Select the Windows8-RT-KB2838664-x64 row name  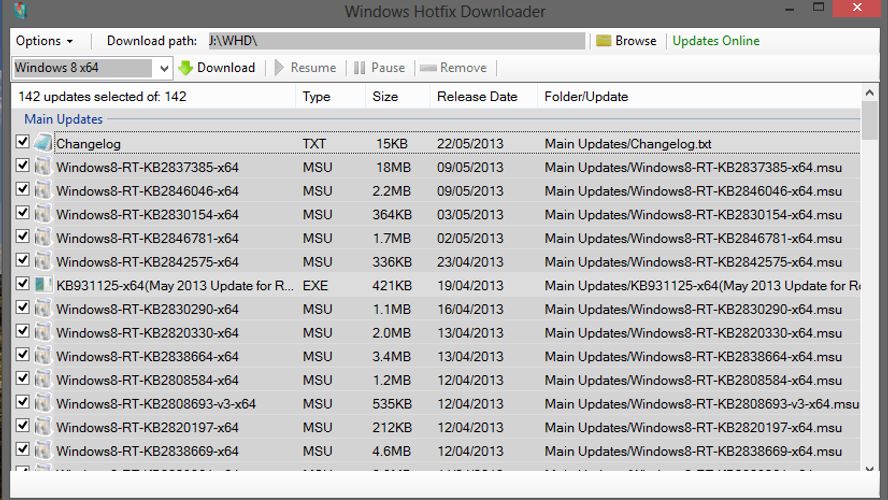[147, 357]
